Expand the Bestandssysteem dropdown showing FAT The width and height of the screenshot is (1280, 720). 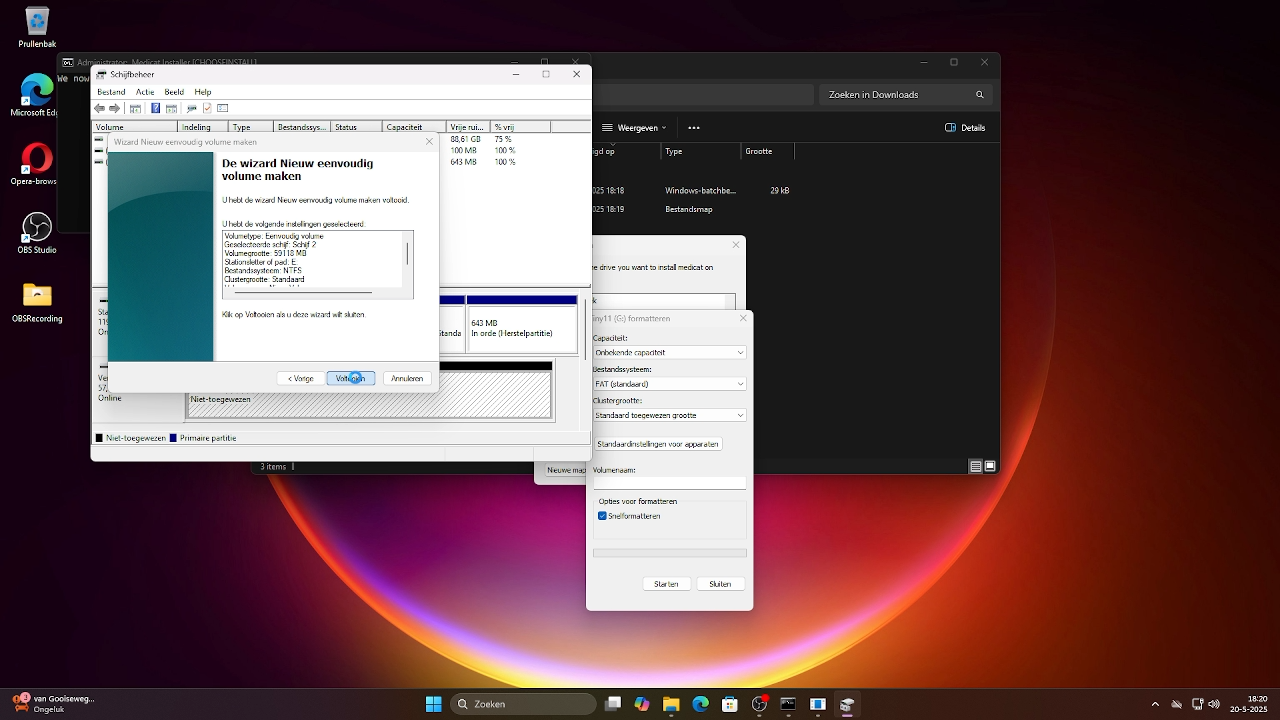pos(740,384)
